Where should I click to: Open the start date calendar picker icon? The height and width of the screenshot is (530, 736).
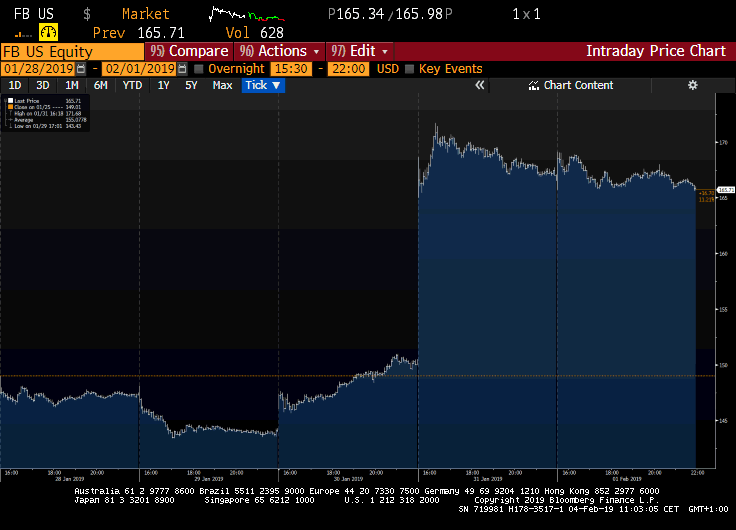click(81, 69)
